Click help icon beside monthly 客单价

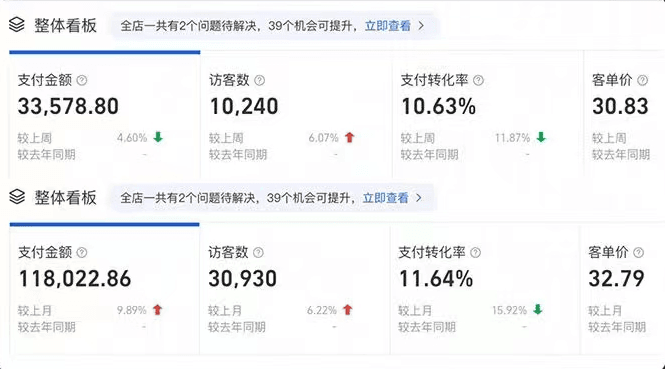pyautogui.click(x=638, y=253)
